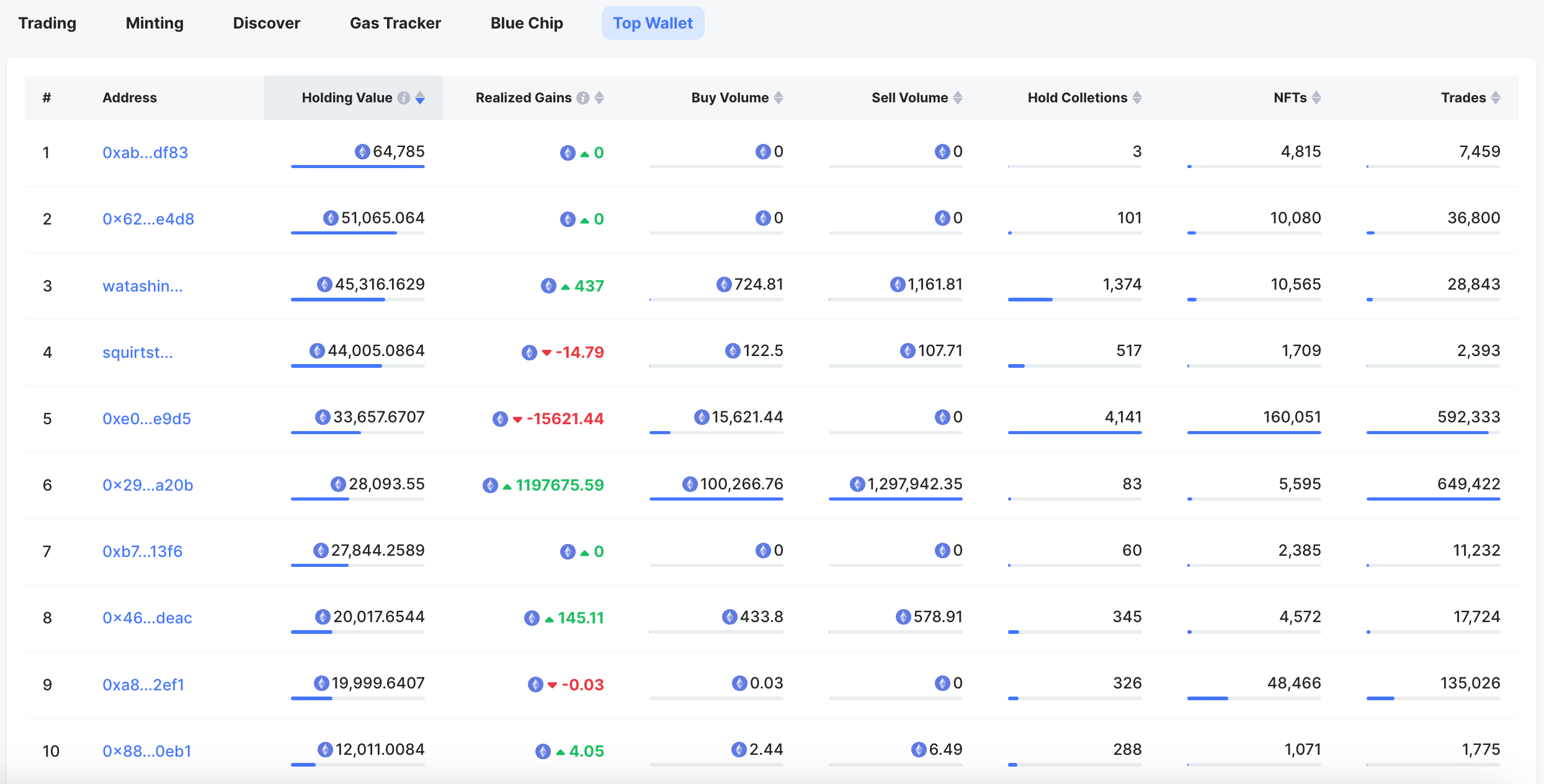
Task: Click the red down arrow beside -15621.44
Action: click(x=517, y=420)
